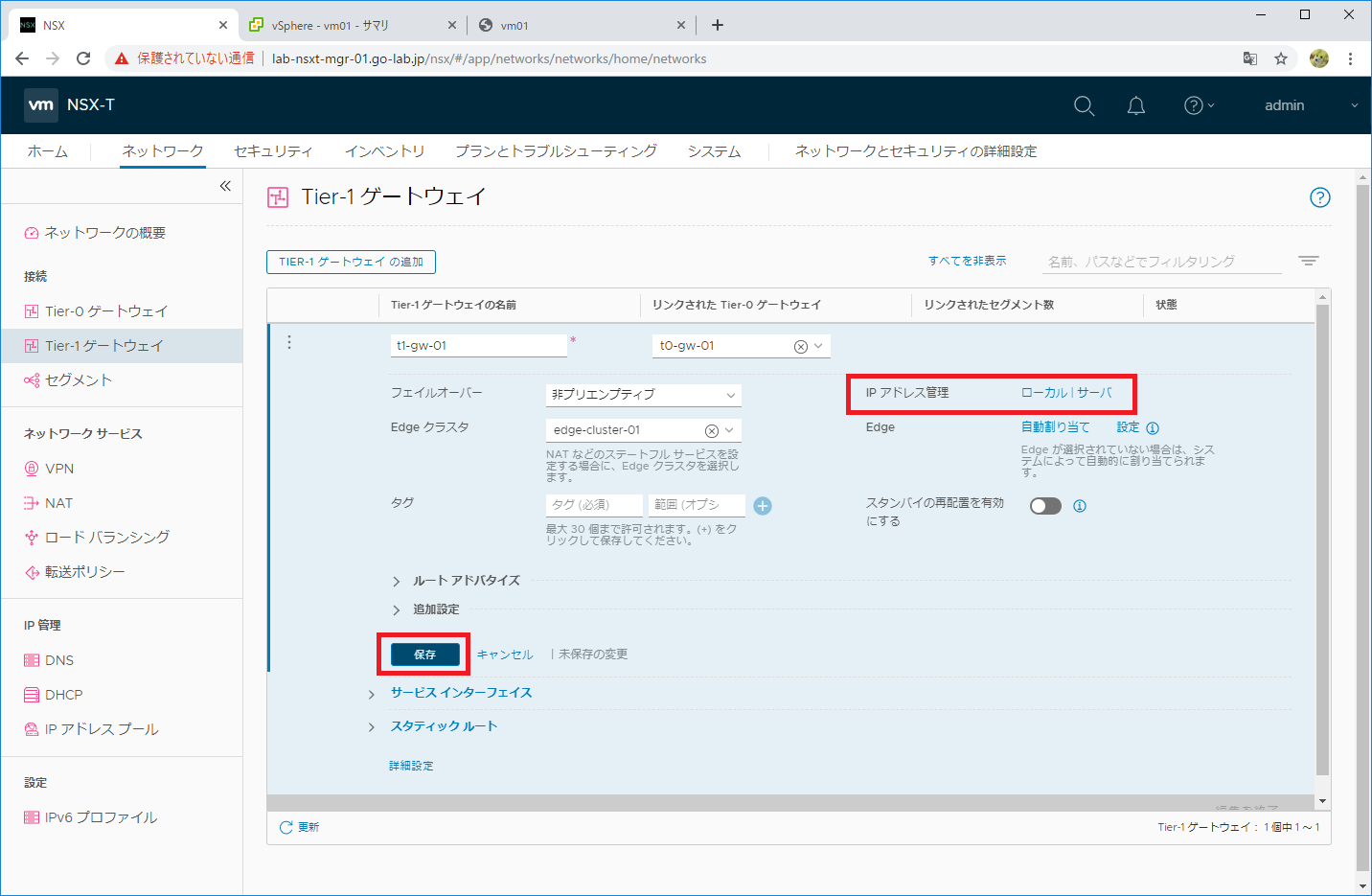This screenshot has height=896, width=1372.
Task: Click the 自動割り当て link
Action: click(1055, 427)
